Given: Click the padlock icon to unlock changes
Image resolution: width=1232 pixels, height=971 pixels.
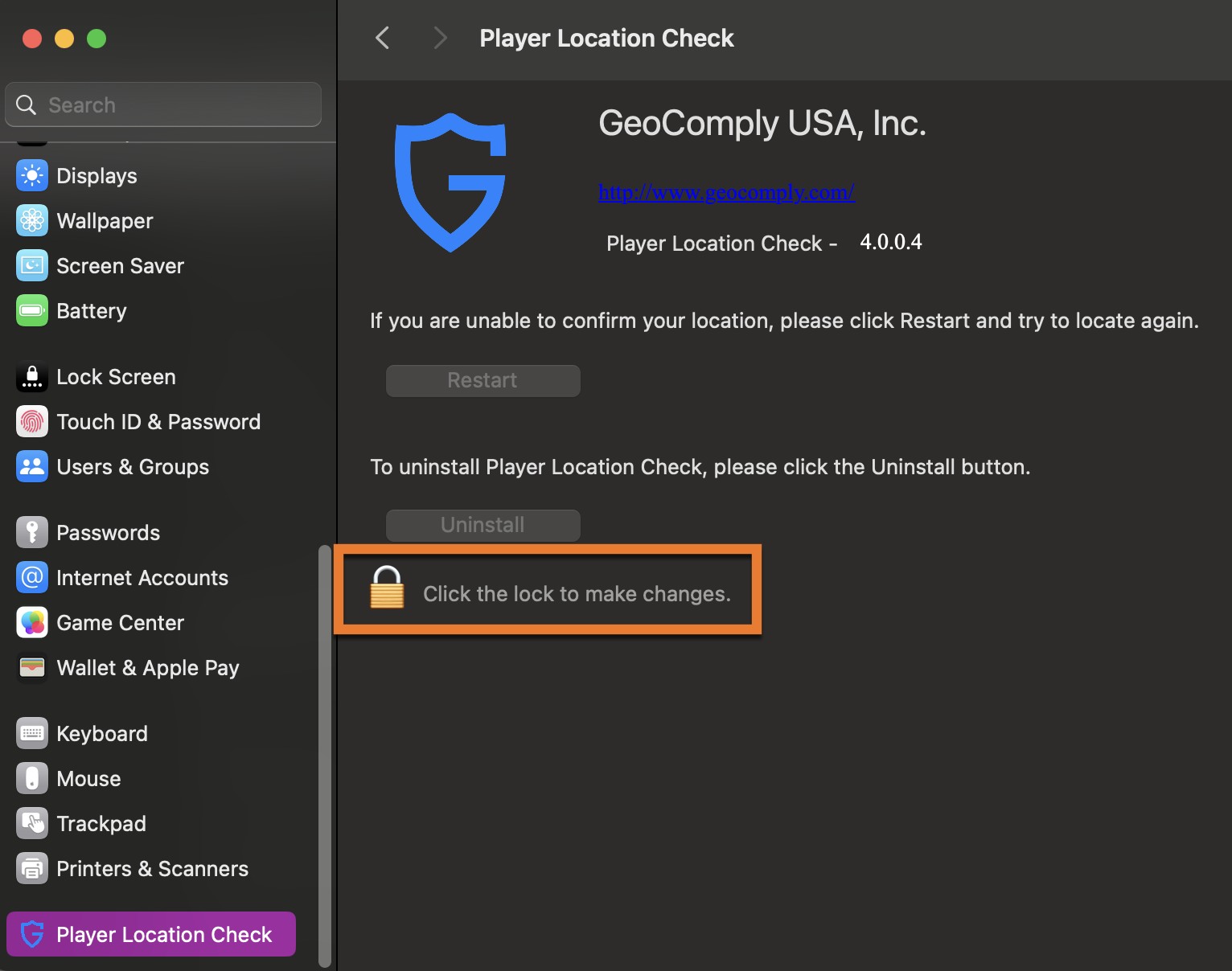Looking at the screenshot, I should pyautogui.click(x=387, y=587).
